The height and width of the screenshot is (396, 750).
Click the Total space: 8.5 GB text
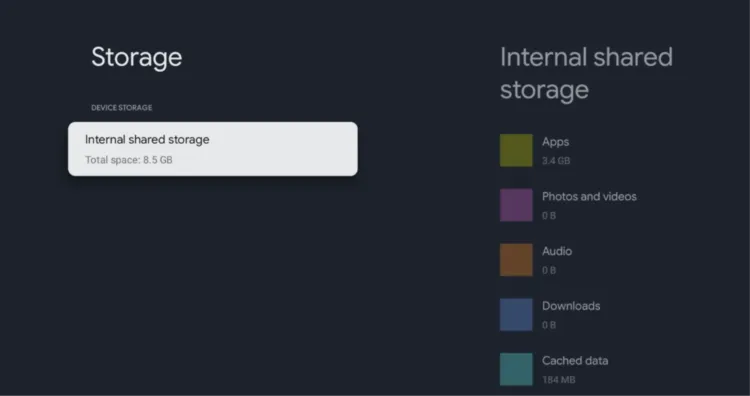pyautogui.click(x=129, y=160)
